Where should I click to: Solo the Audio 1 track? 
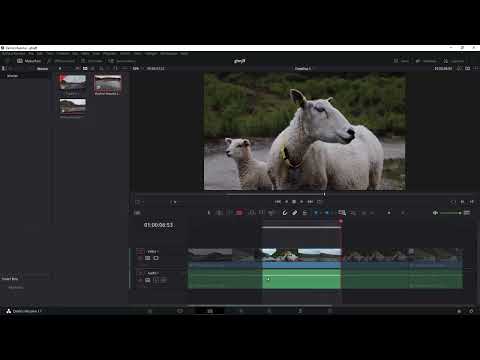156,280
